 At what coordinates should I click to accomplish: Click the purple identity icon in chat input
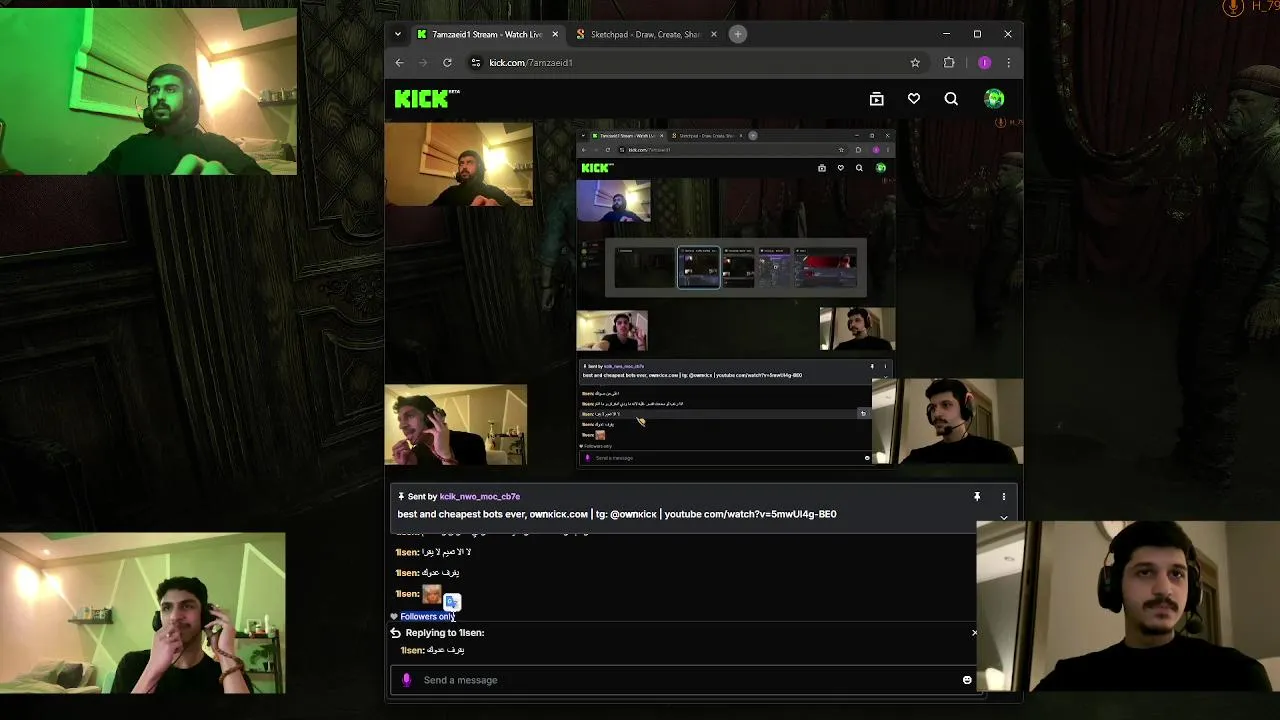coord(406,680)
